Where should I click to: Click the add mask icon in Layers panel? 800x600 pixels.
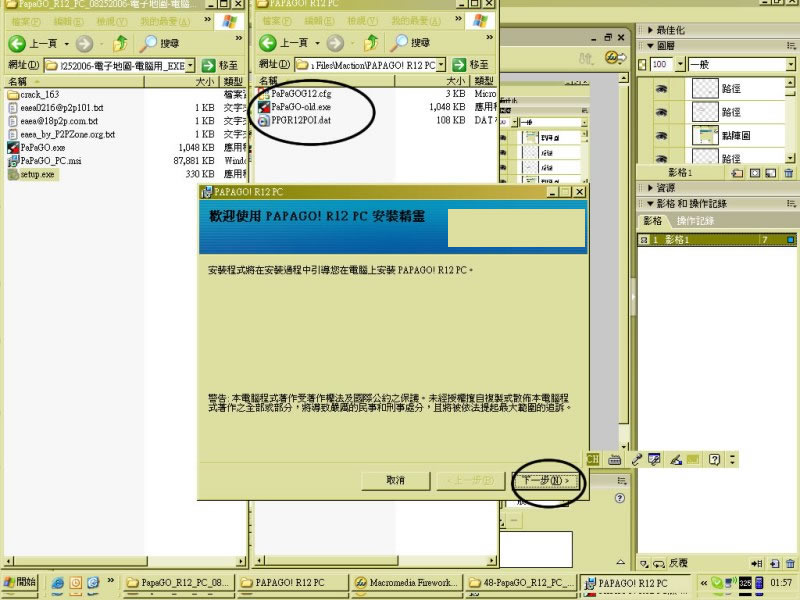[756, 172]
